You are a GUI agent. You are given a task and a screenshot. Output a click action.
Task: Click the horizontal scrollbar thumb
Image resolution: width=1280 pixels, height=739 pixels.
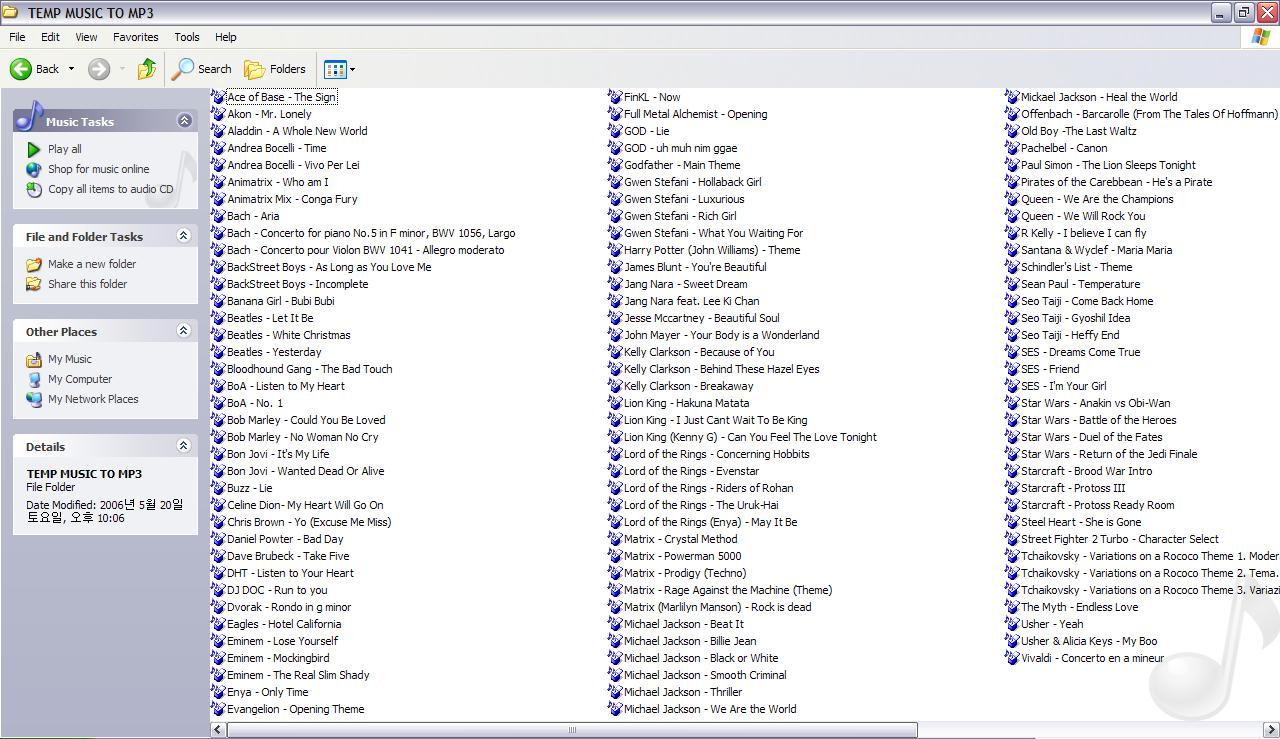[572, 730]
